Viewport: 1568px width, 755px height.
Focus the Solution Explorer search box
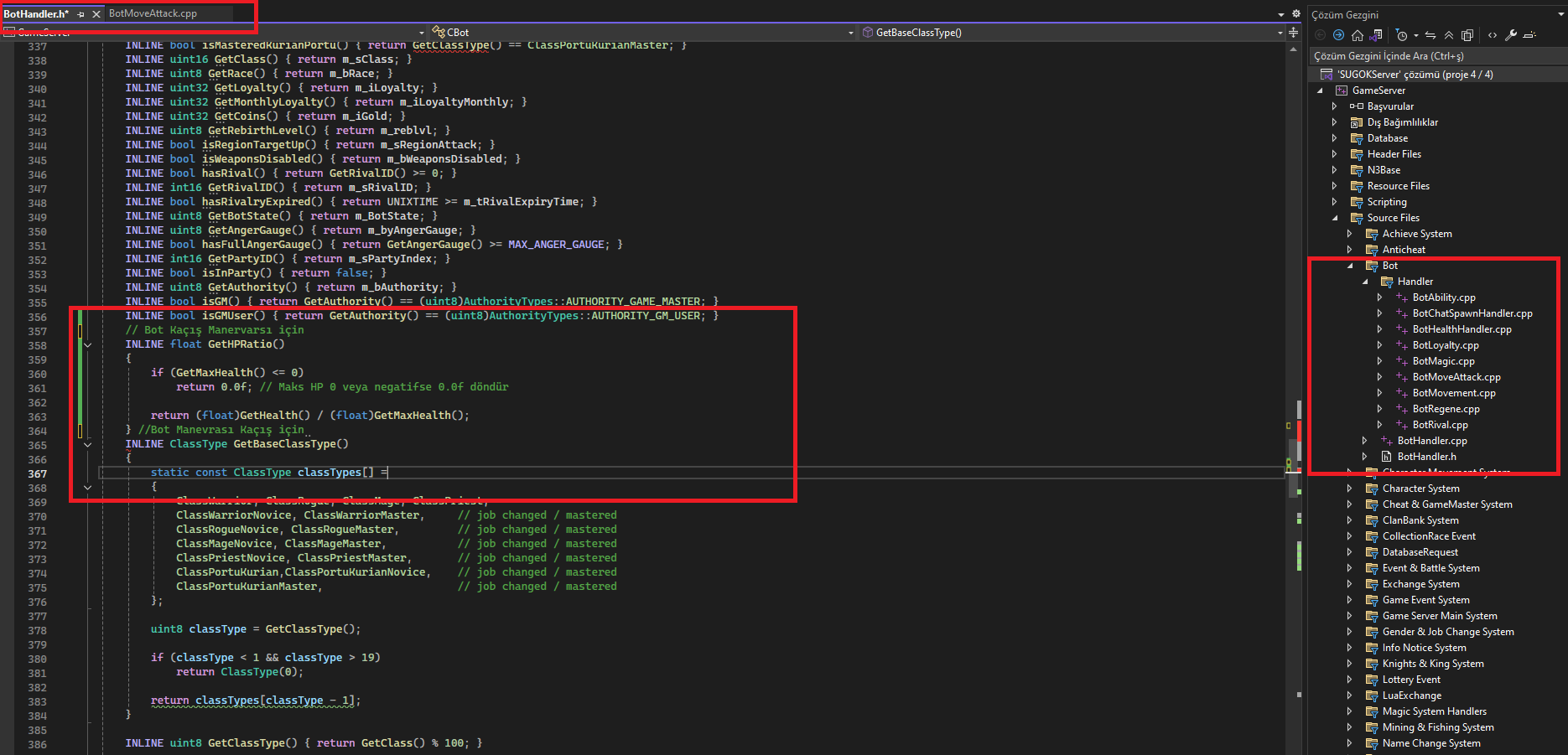(1437, 56)
